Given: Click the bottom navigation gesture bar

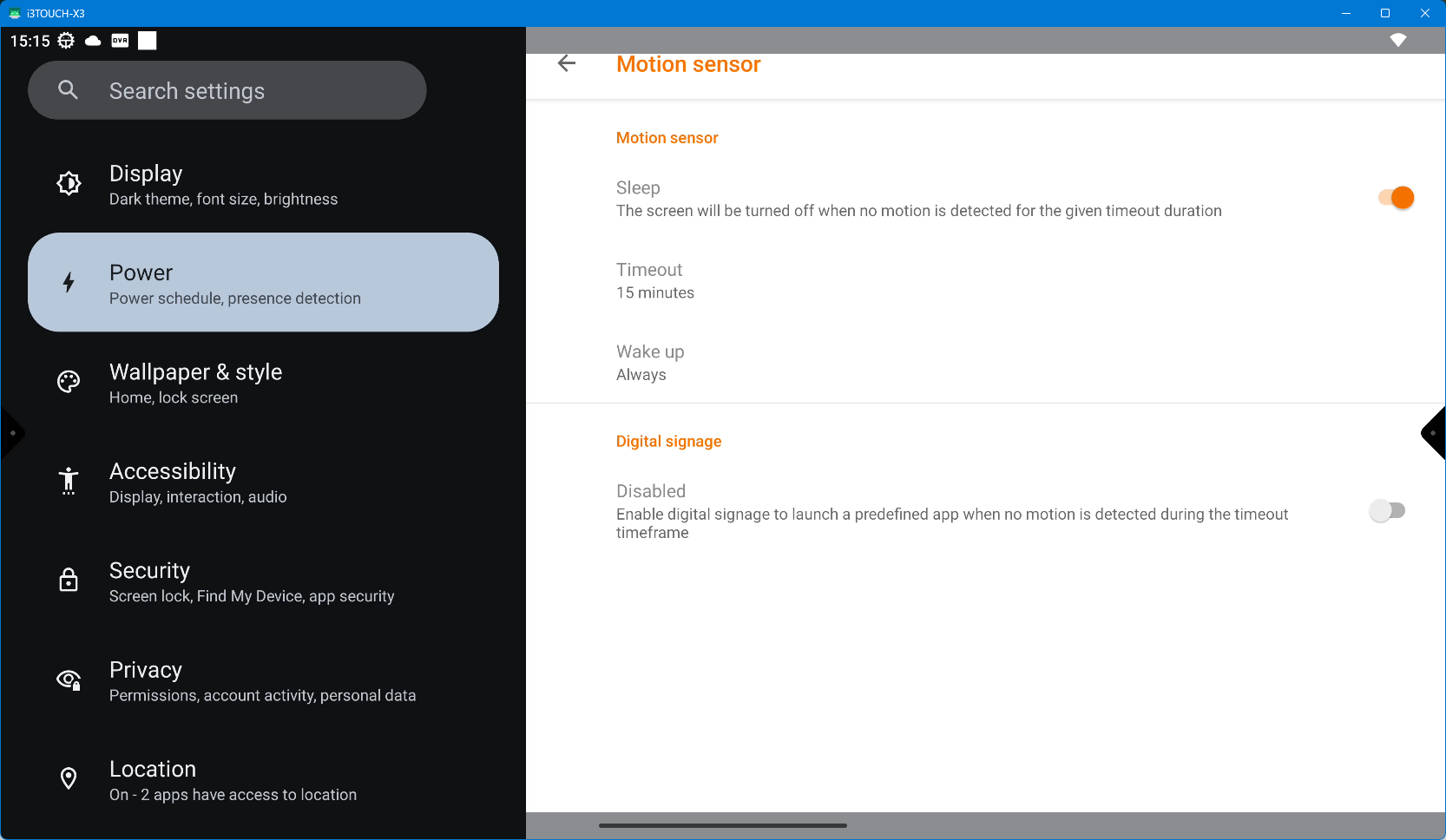Looking at the screenshot, I should (x=722, y=825).
